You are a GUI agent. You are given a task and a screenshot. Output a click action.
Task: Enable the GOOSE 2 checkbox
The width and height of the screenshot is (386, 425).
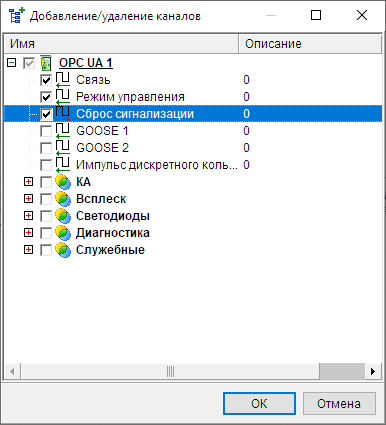[46, 148]
